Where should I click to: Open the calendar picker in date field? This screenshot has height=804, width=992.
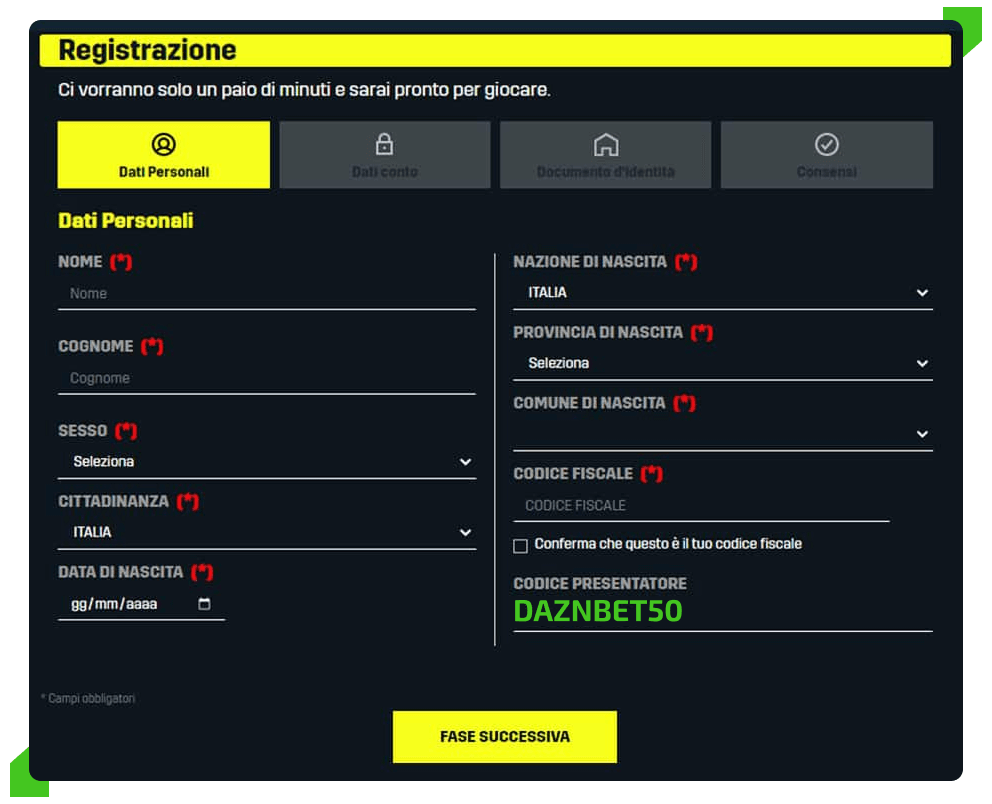(x=205, y=604)
